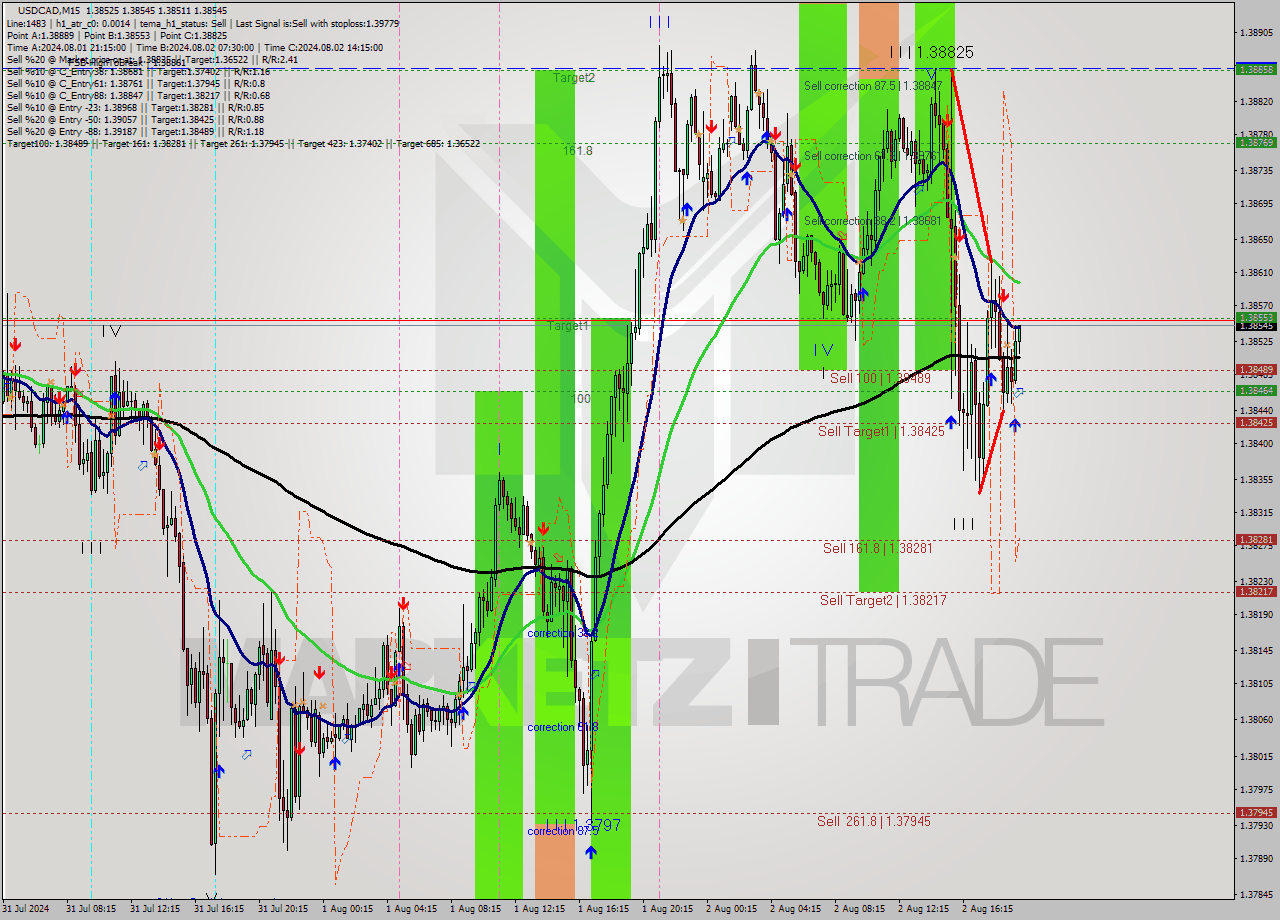Click the 1.37890 price axis value
1280x920 pixels.
coord(1256,858)
